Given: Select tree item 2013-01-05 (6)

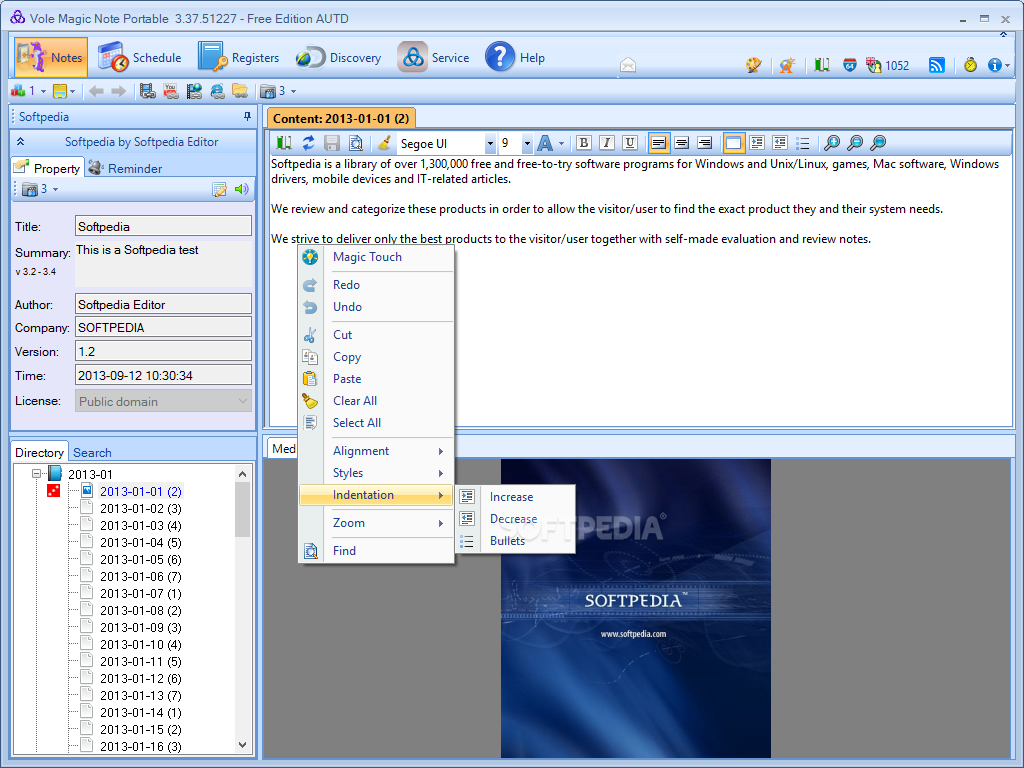Looking at the screenshot, I should (140, 559).
